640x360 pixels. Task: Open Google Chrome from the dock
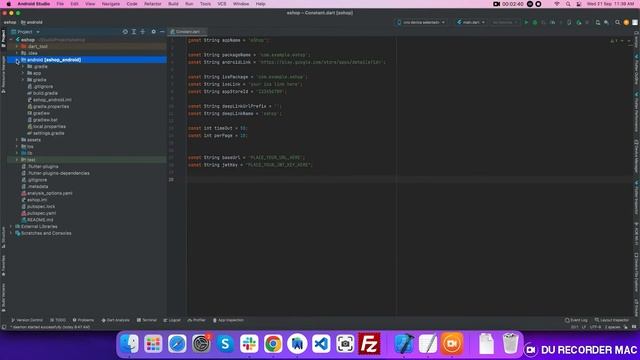273,344
